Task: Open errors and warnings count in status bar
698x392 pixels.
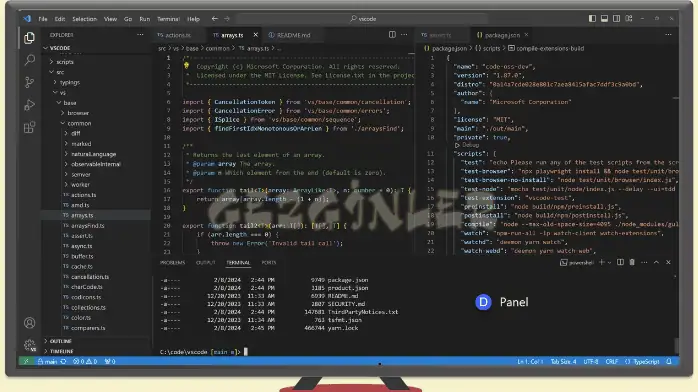Action: pos(85,361)
